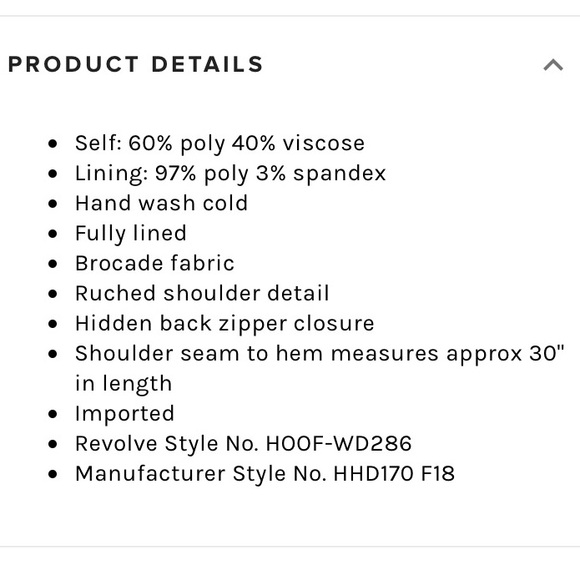Click the bullet beside 'Fully lined'

(53, 234)
